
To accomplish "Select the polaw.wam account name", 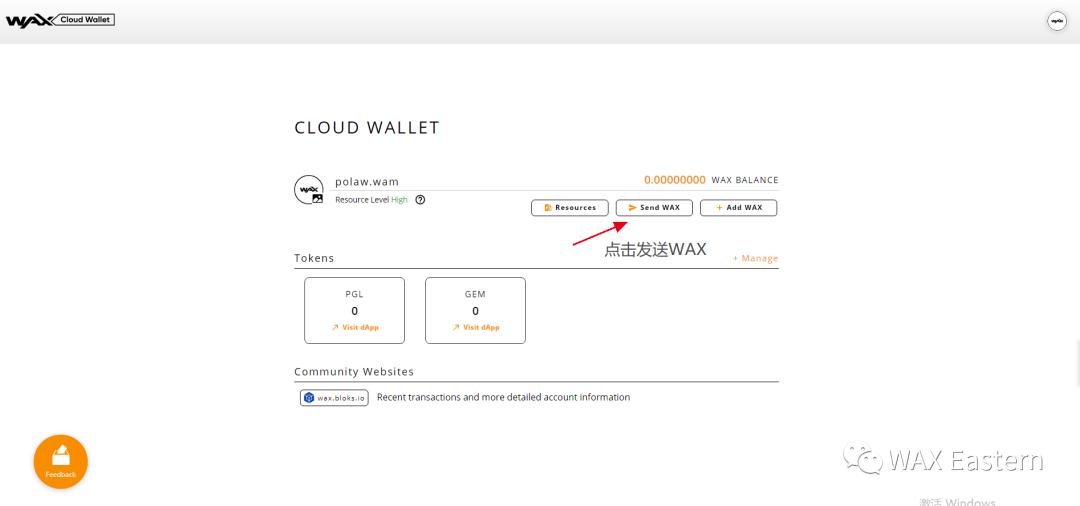I will 367,182.
